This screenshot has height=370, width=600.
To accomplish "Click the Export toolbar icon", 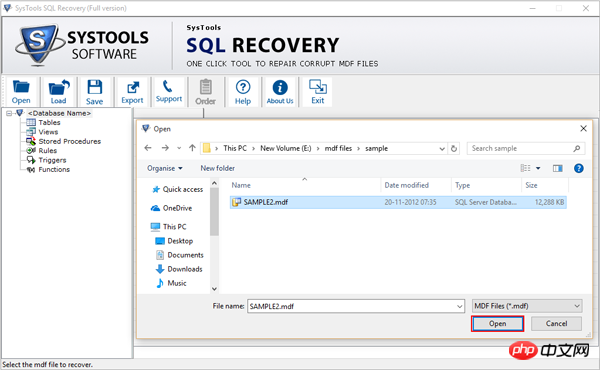I will [132, 91].
